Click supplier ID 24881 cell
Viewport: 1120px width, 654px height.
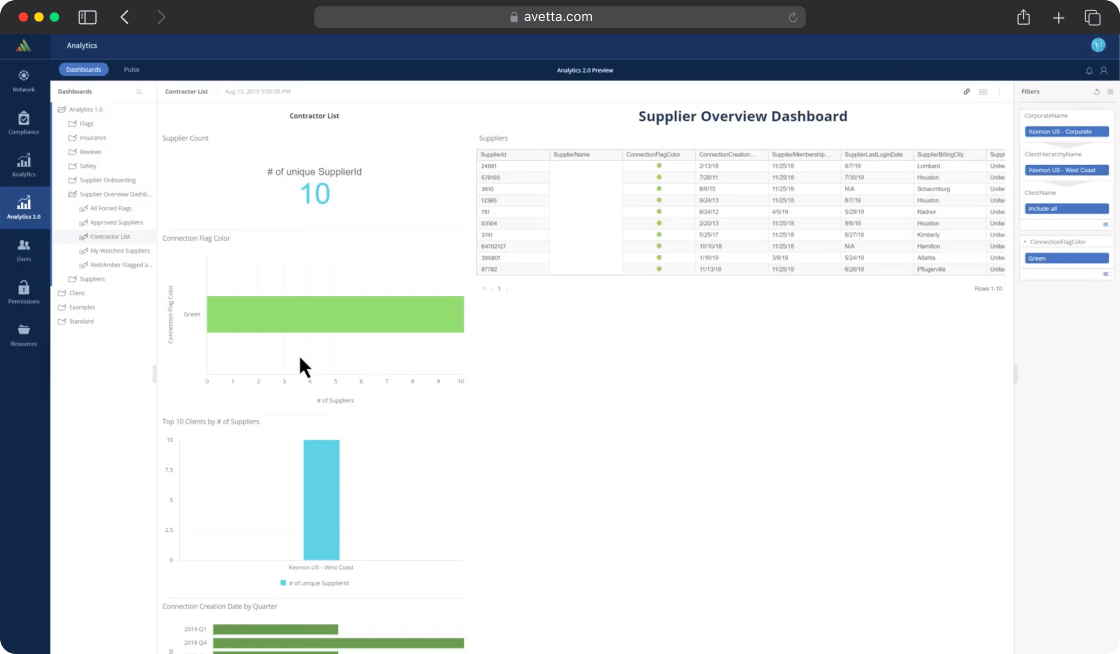point(513,166)
